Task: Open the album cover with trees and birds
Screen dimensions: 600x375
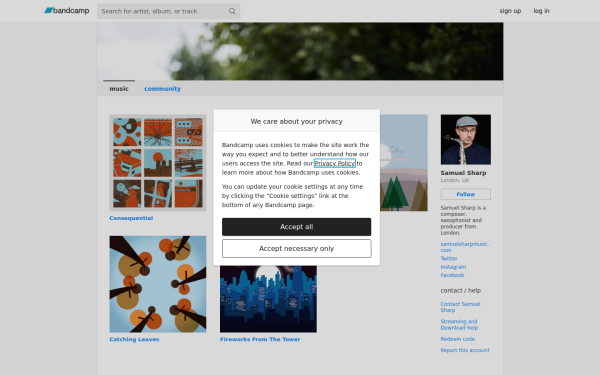Action: coord(404,163)
